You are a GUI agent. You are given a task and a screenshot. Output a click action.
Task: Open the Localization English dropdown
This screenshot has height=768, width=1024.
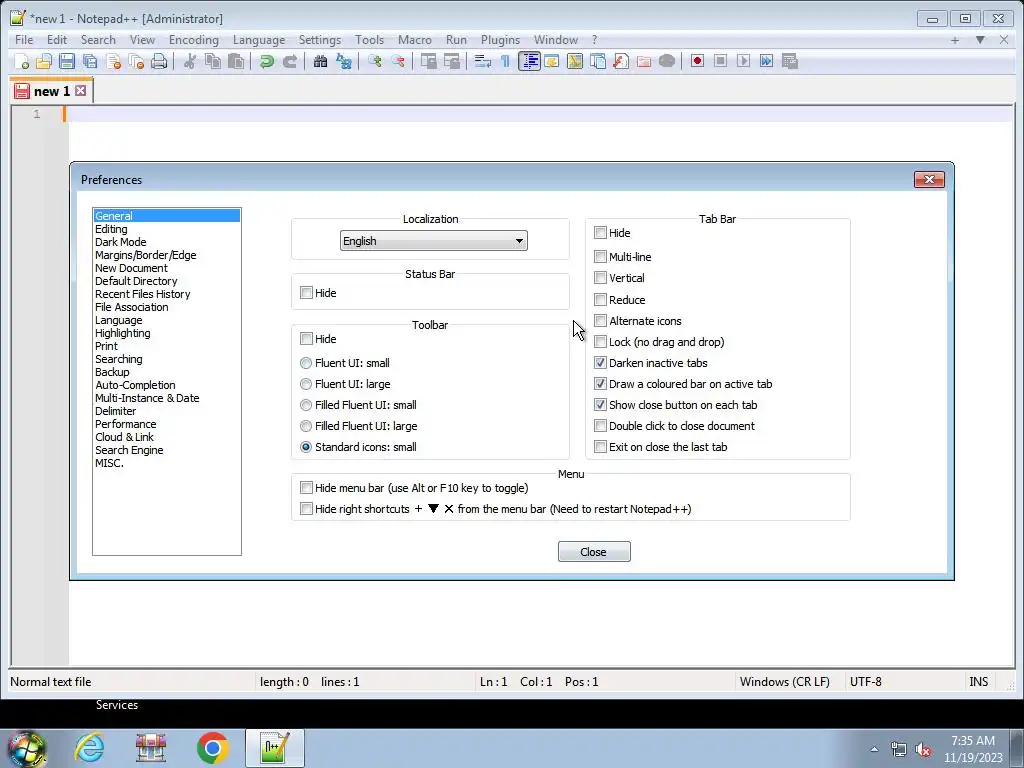(x=434, y=241)
